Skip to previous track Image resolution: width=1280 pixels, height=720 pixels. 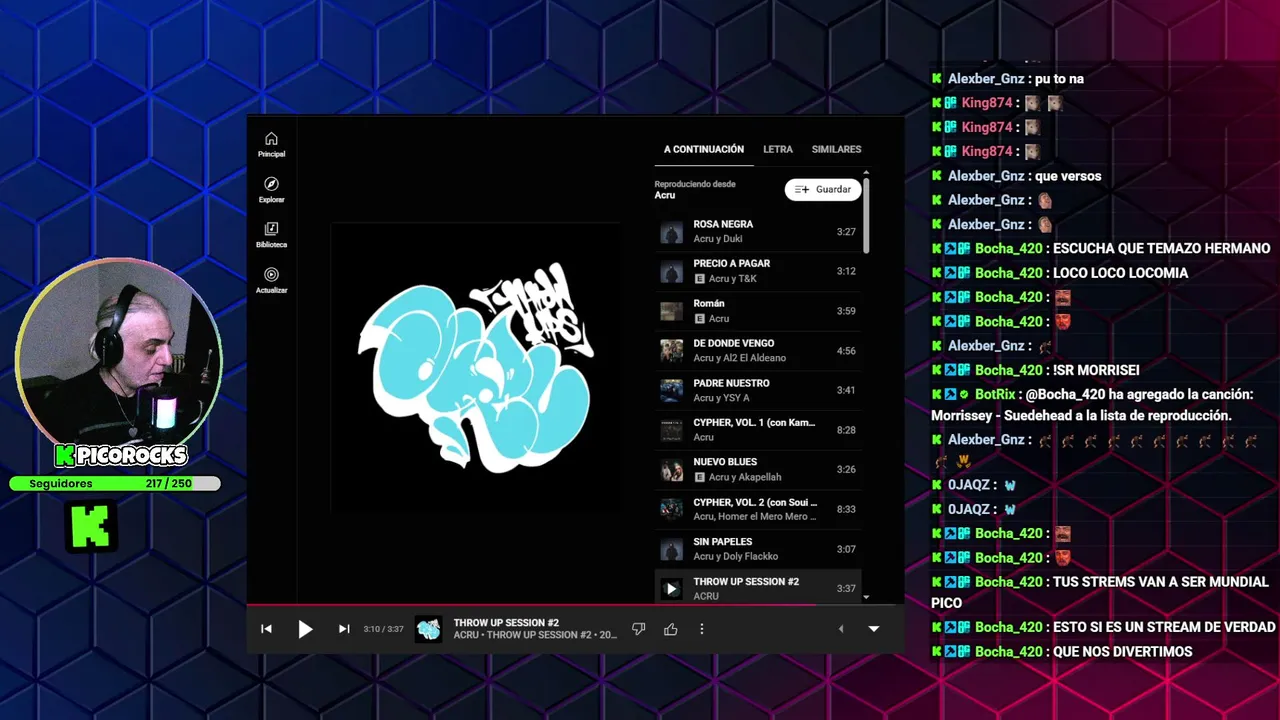pyautogui.click(x=266, y=629)
